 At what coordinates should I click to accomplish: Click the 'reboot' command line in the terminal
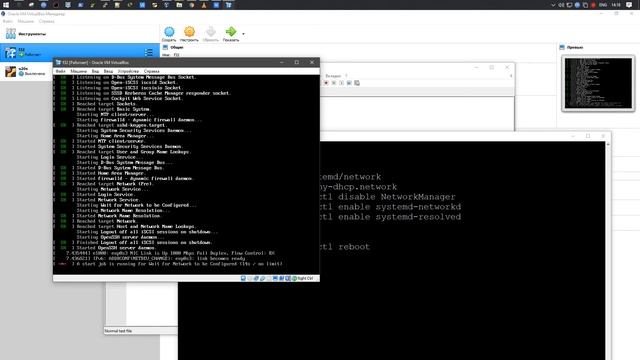tap(345, 247)
